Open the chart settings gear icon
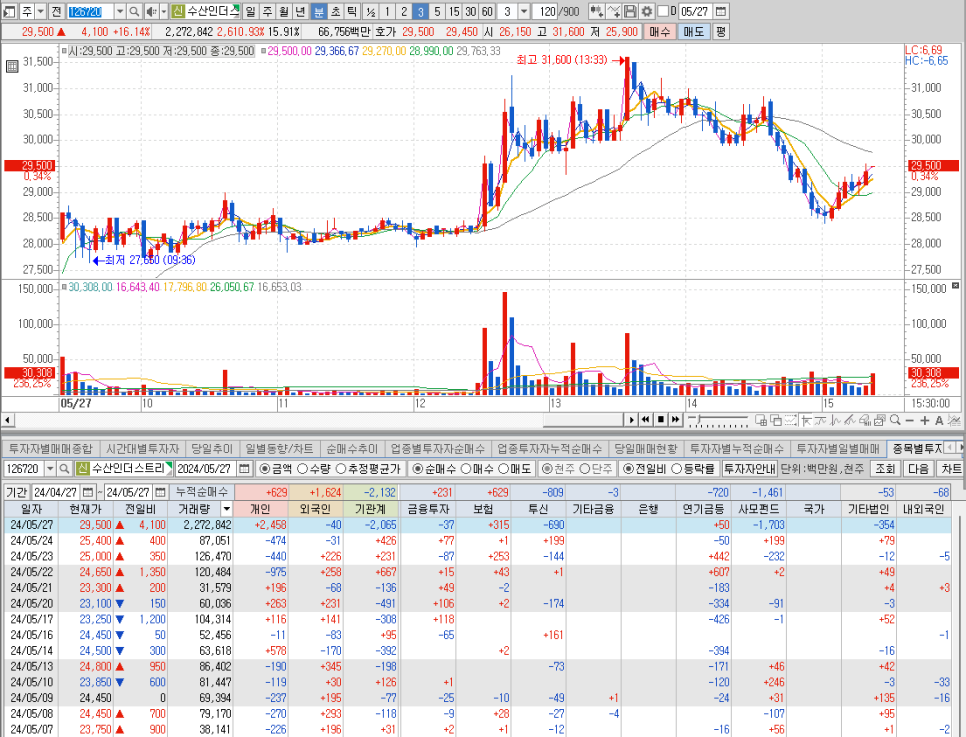The height and width of the screenshot is (737, 966). point(646,11)
